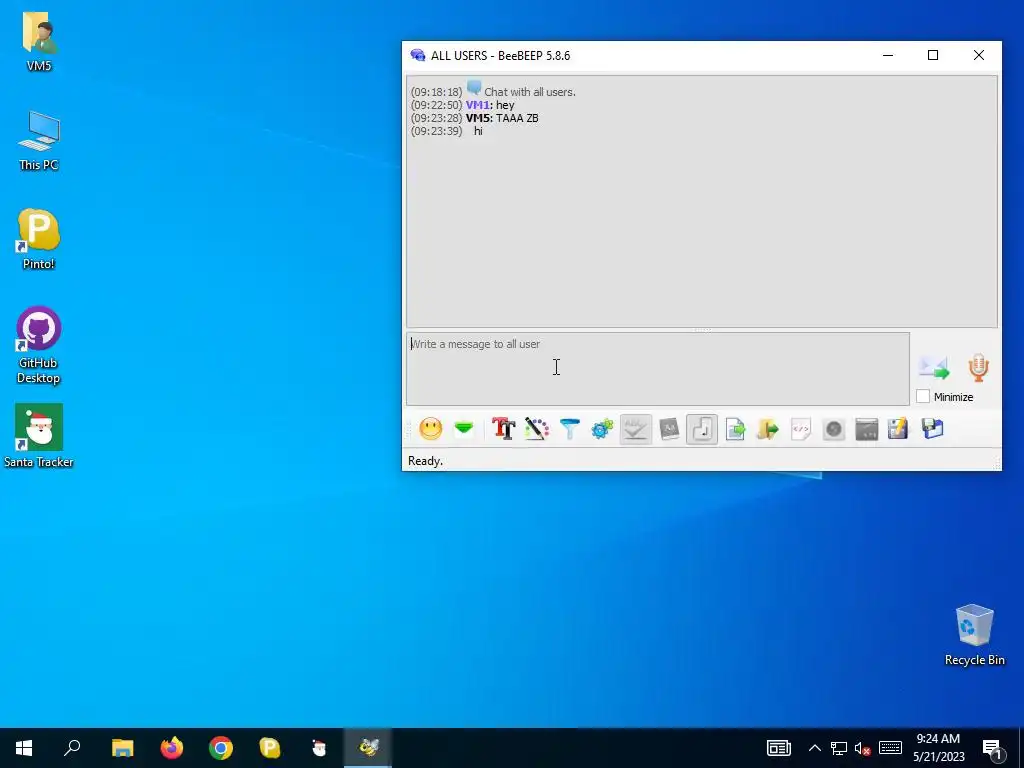The width and height of the screenshot is (1024, 768).
Task: Click the send folder arrow icon
Action: point(768,429)
